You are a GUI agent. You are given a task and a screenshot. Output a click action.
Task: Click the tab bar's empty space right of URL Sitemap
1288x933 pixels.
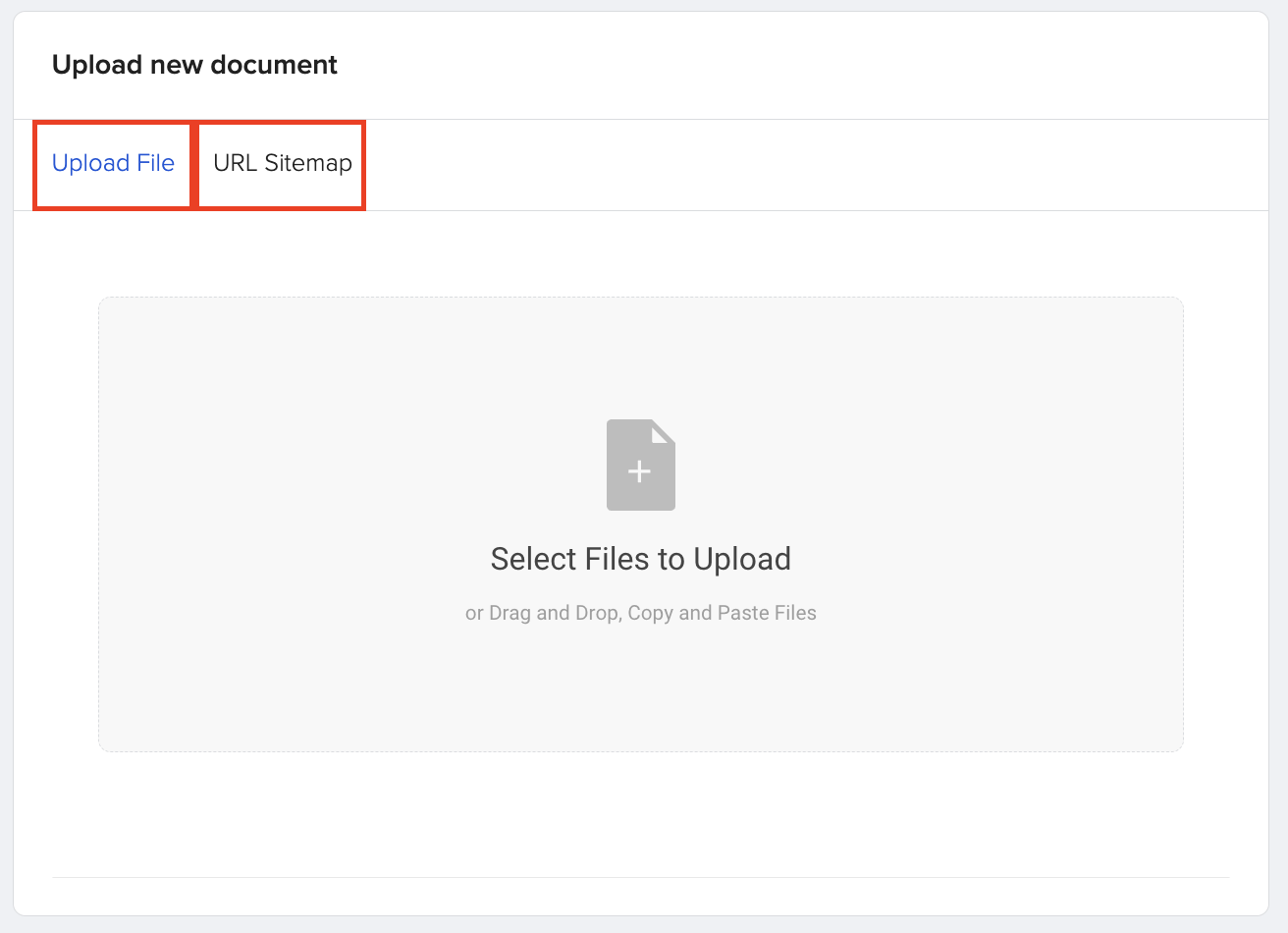pyautogui.click(x=785, y=165)
